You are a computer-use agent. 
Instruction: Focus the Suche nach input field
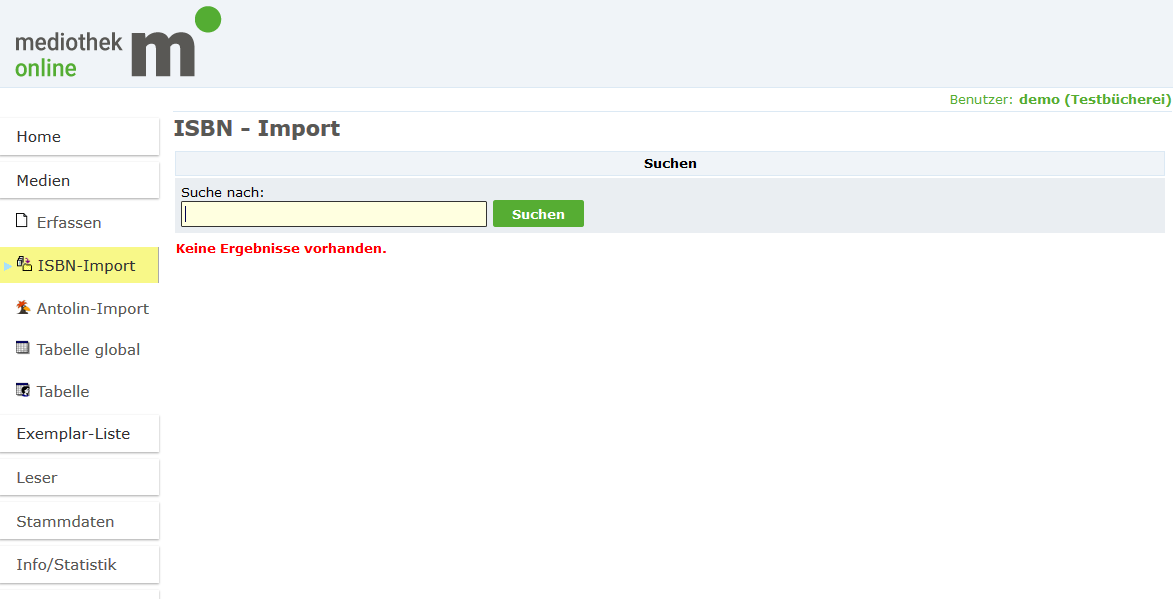(x=334, y=214)
